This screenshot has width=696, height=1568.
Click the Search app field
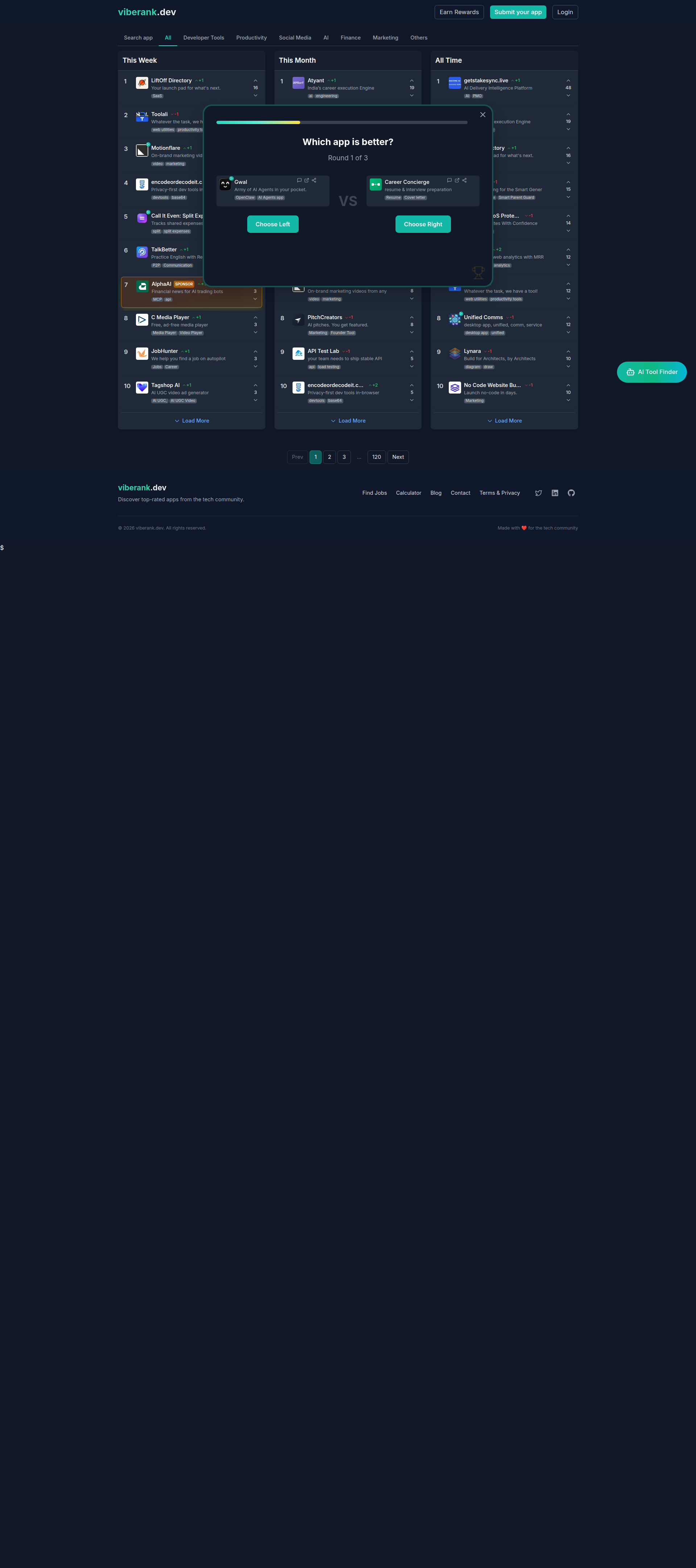pos(138,38)
